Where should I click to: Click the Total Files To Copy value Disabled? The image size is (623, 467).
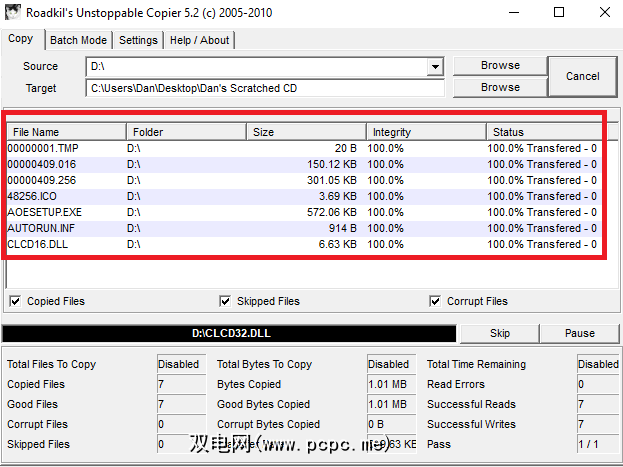182,364
